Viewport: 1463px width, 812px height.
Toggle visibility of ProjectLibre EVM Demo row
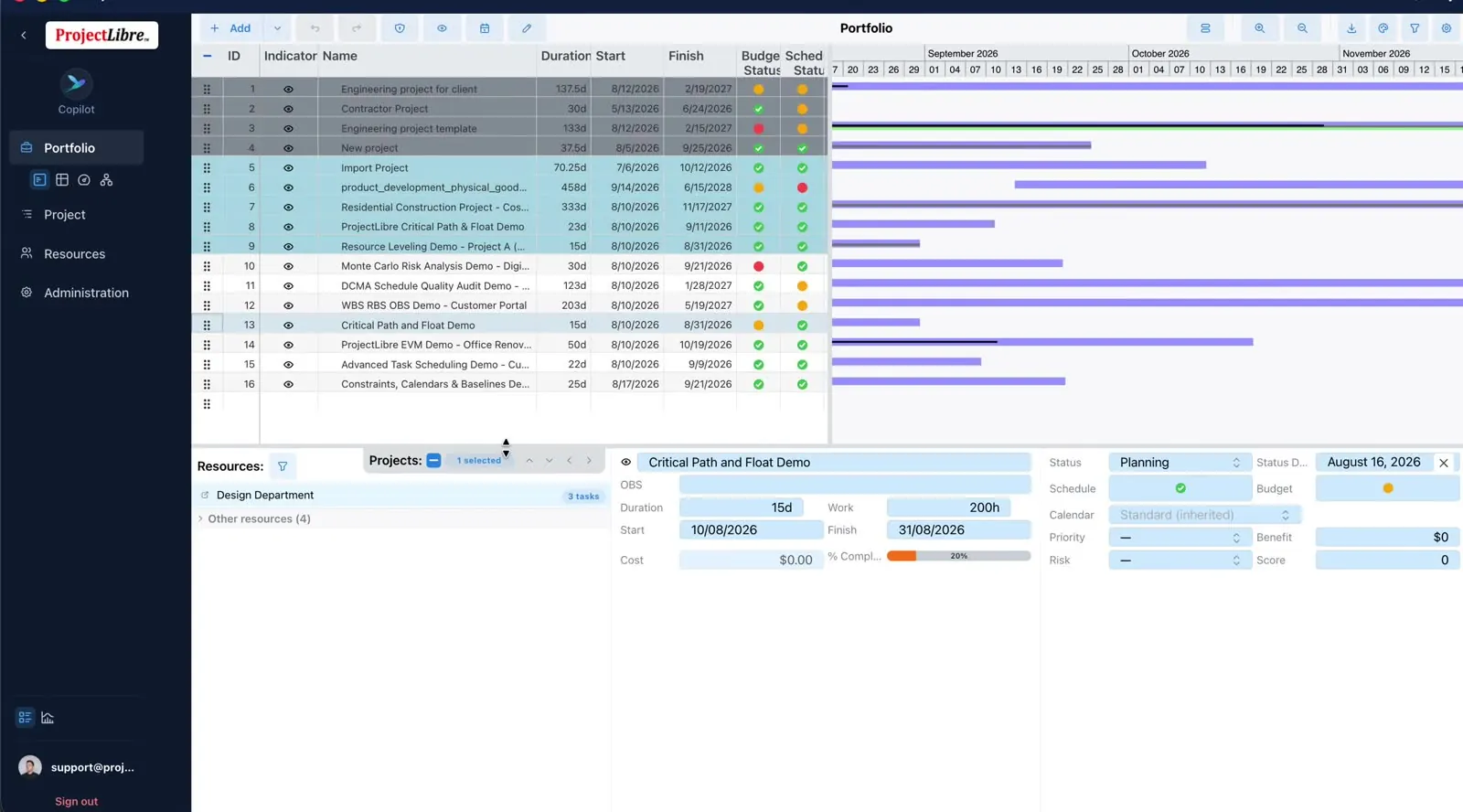click(288, 345)
